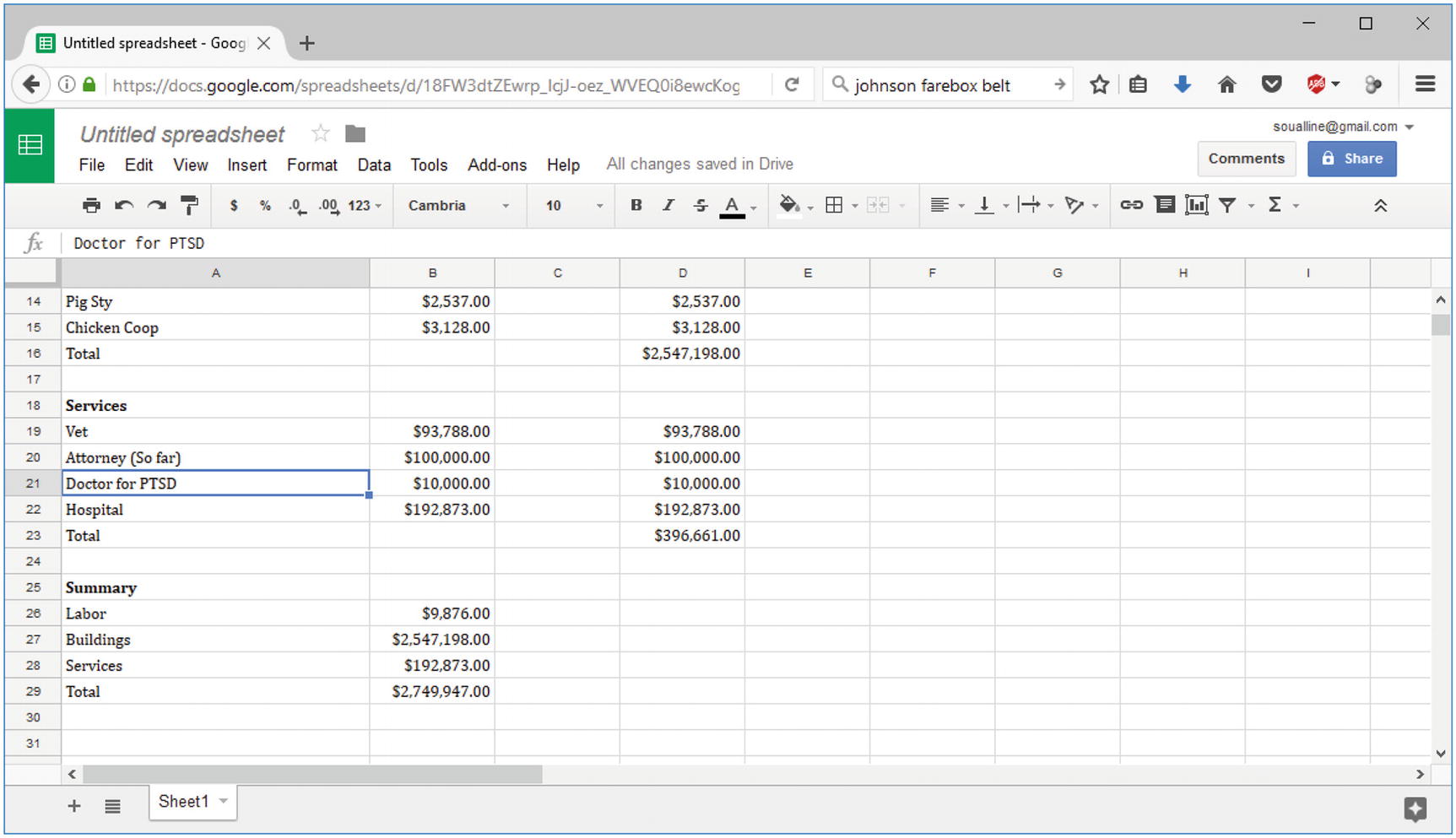Toggle strikethrough formatting

click(x=700, y=205)
